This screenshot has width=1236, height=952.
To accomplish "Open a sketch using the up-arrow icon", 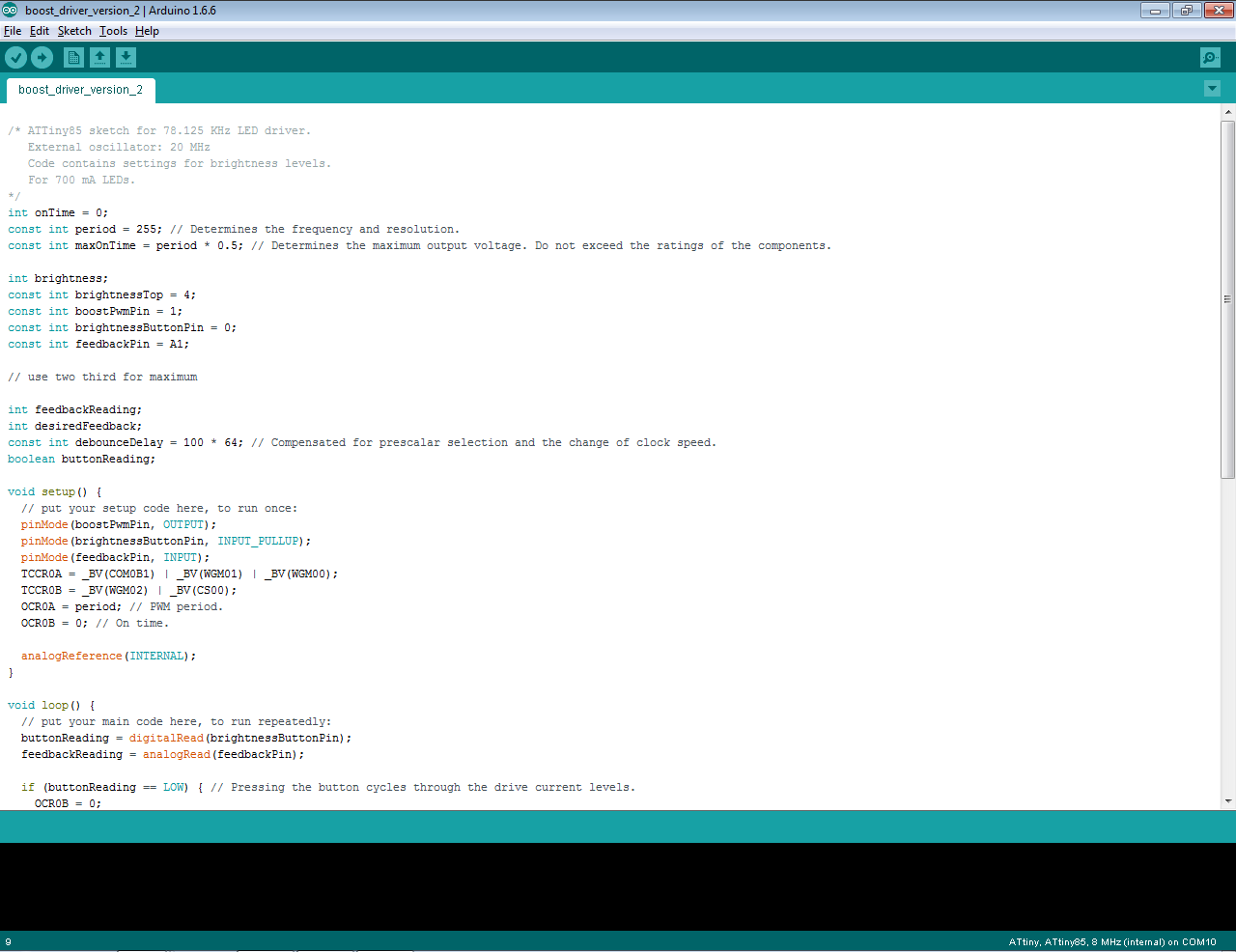I will click(x=99, y=58).
